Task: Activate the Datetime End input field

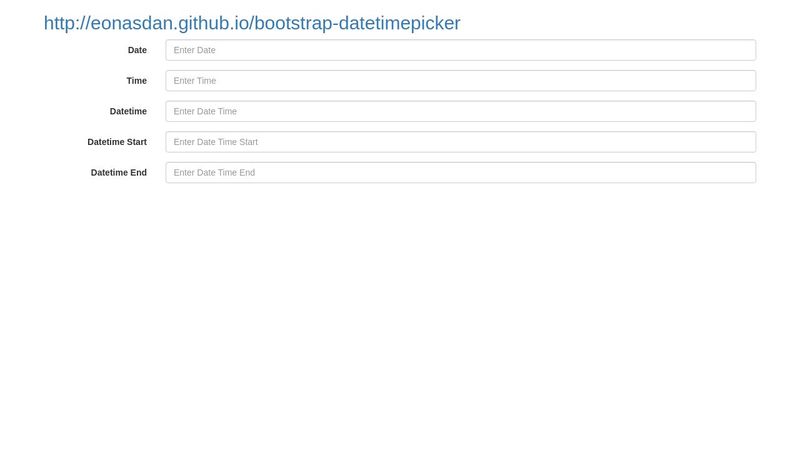Action: pyautogui.click(x=461, y=172)
